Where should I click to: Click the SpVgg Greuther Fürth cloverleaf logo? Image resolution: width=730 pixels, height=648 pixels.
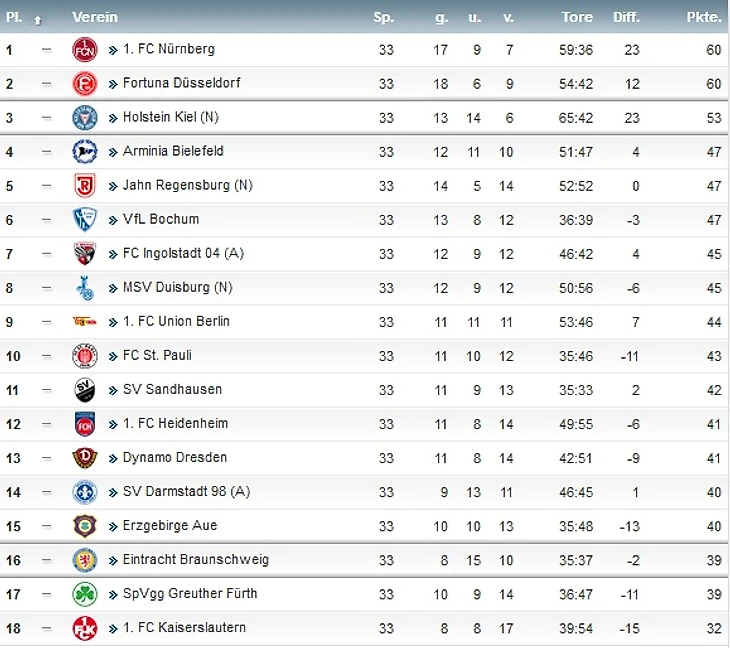pyautogui.click(x=84, y=594)
